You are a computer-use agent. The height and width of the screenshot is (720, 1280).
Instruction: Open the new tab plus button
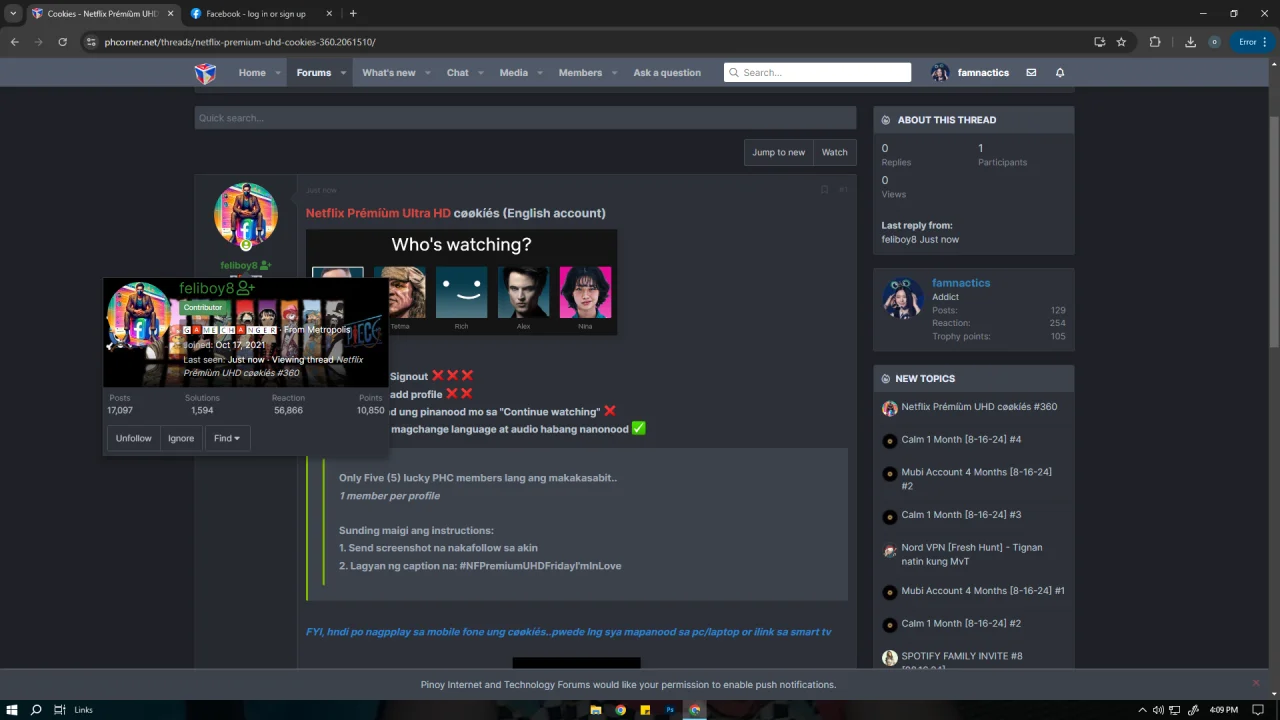click(352, 14)
